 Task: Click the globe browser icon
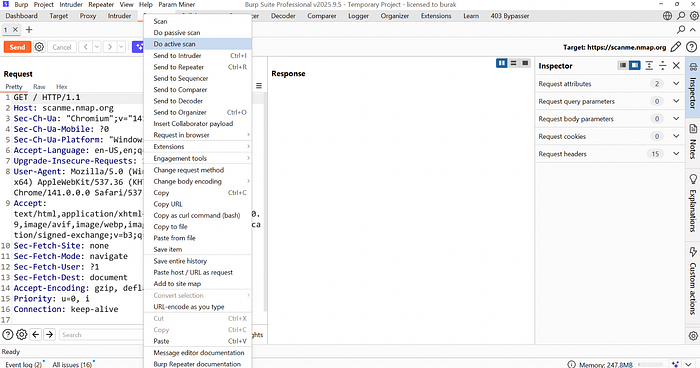[x=667, y=16]
